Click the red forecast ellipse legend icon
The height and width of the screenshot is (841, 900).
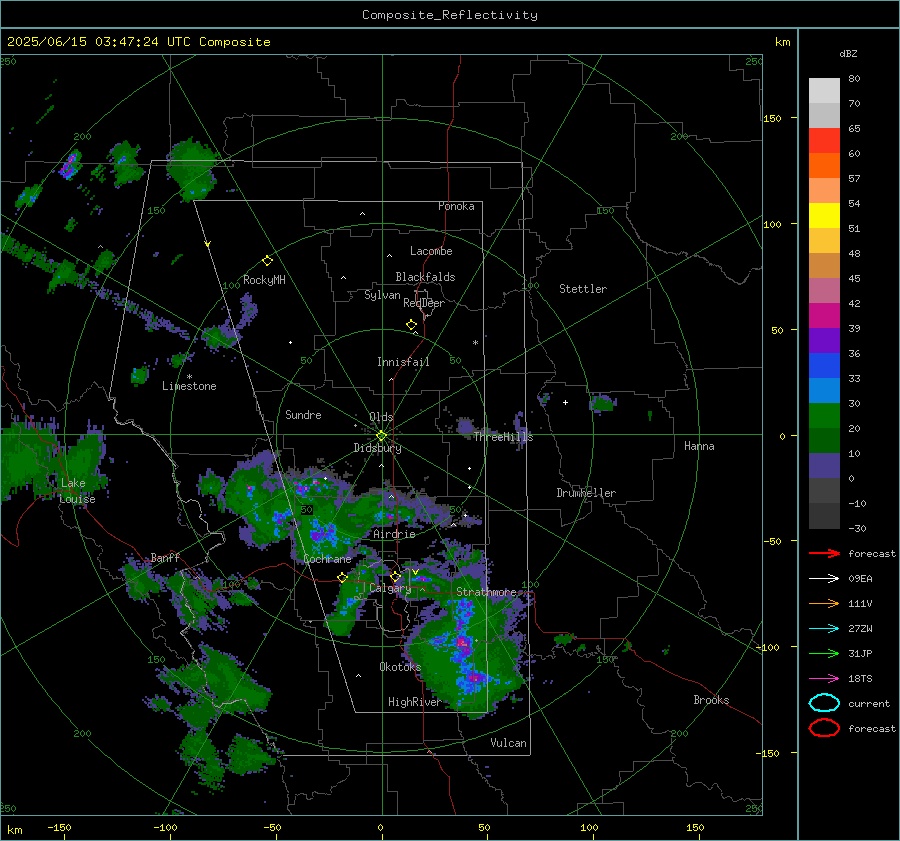click(x=824, y=728)
